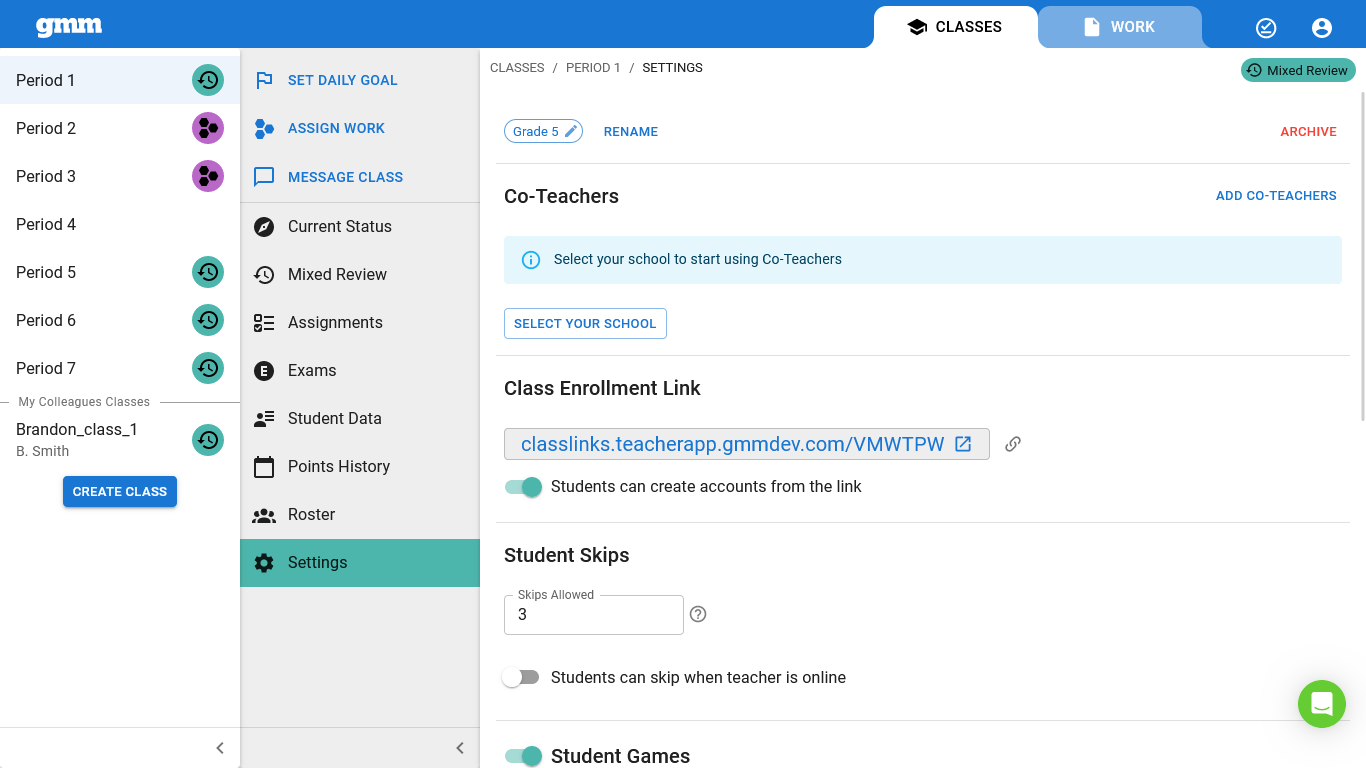Image resolution: width=1366 pixels, height=768 pixels.
Task: Click Period 7 mixed review icon
Action: click(x=208, y=368)
